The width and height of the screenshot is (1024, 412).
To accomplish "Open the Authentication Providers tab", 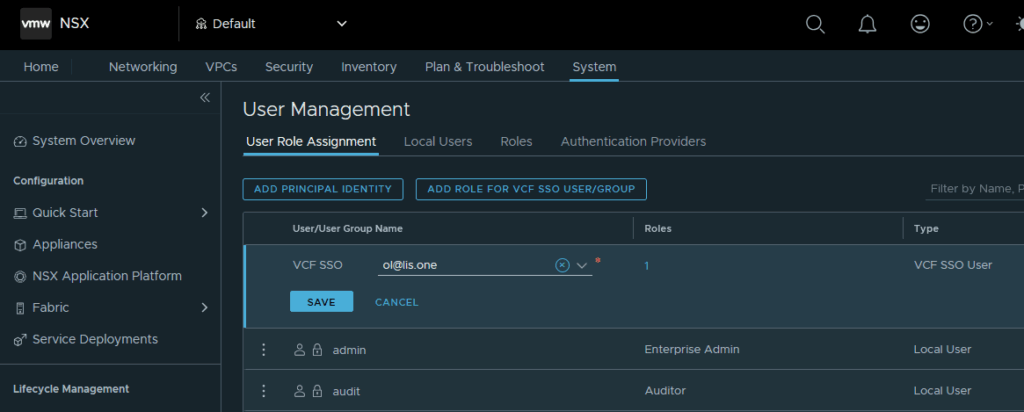I will pos(633,142).
